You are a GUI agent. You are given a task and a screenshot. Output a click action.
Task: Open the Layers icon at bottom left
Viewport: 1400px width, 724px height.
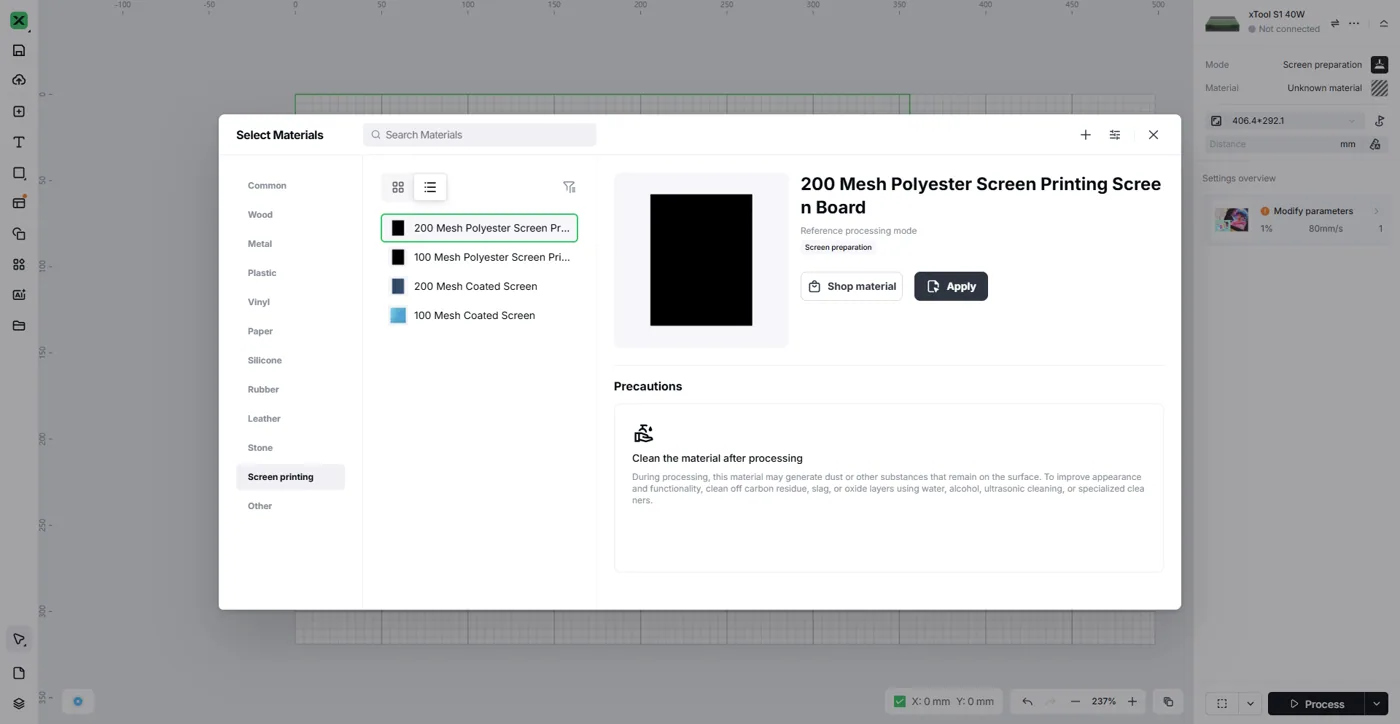[18, 704]
